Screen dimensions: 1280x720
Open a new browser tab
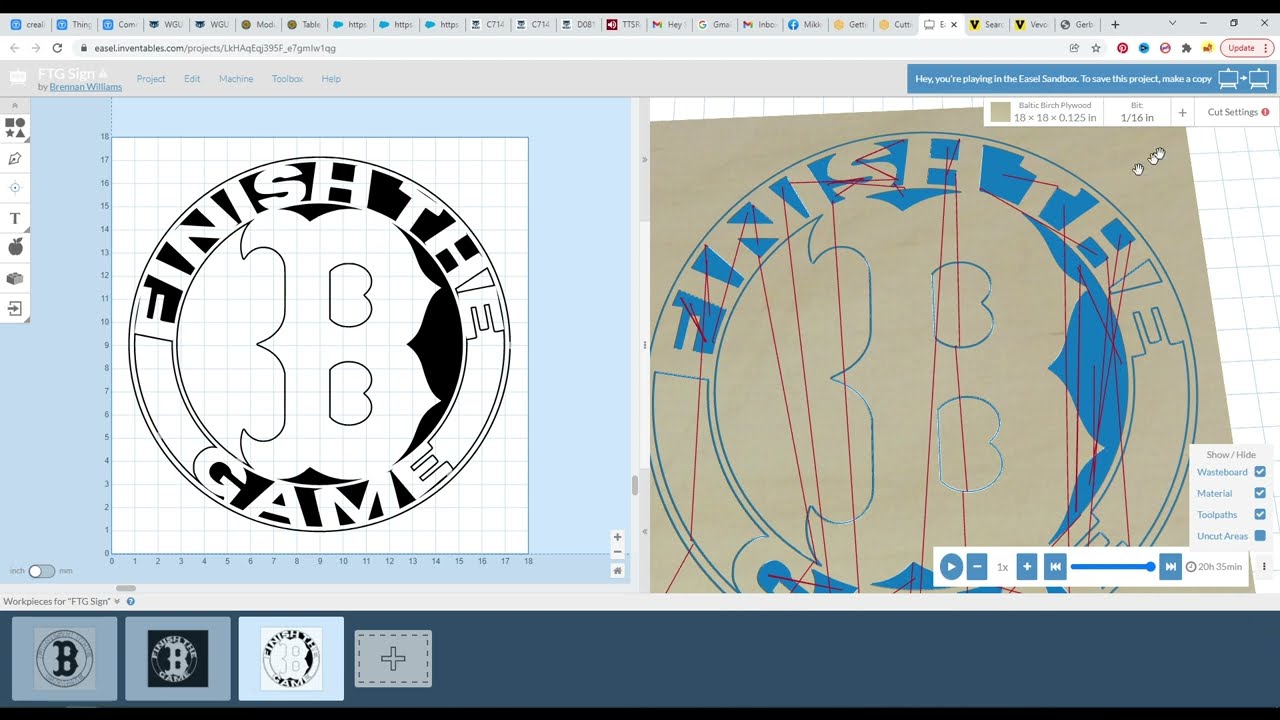1115,24
